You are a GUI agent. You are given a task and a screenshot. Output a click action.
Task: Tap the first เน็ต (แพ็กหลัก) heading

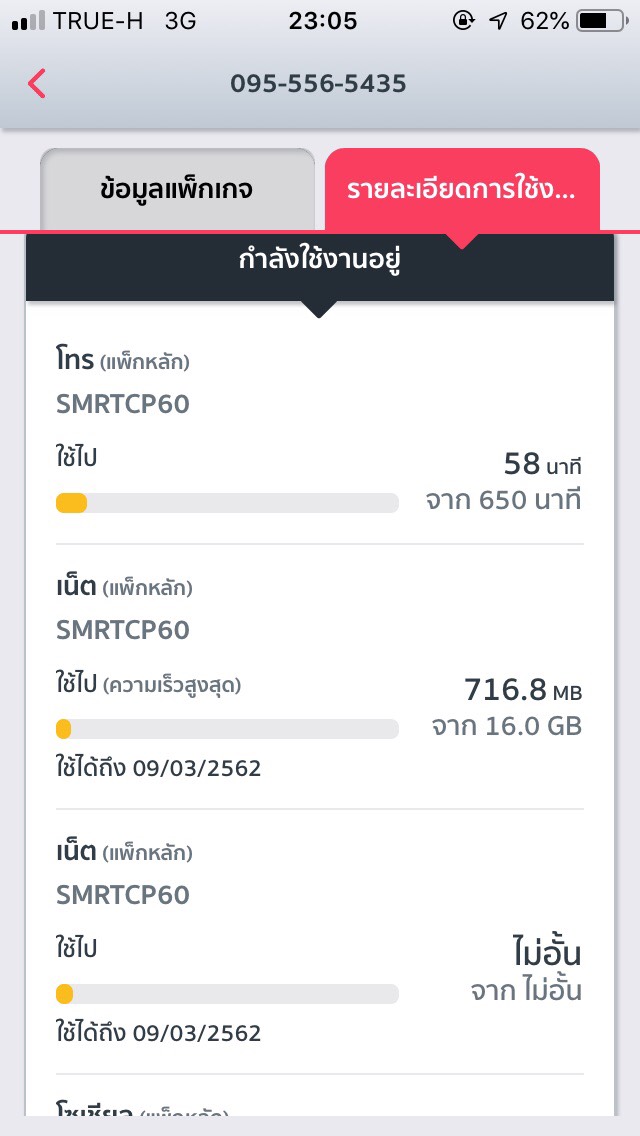[x=124, y=587]
